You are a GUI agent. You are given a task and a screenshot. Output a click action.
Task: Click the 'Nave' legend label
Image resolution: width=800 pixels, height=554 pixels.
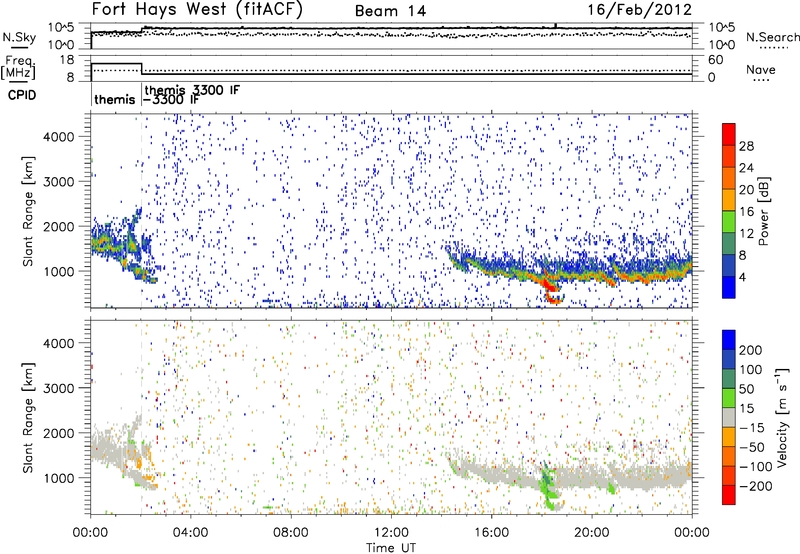760,69
